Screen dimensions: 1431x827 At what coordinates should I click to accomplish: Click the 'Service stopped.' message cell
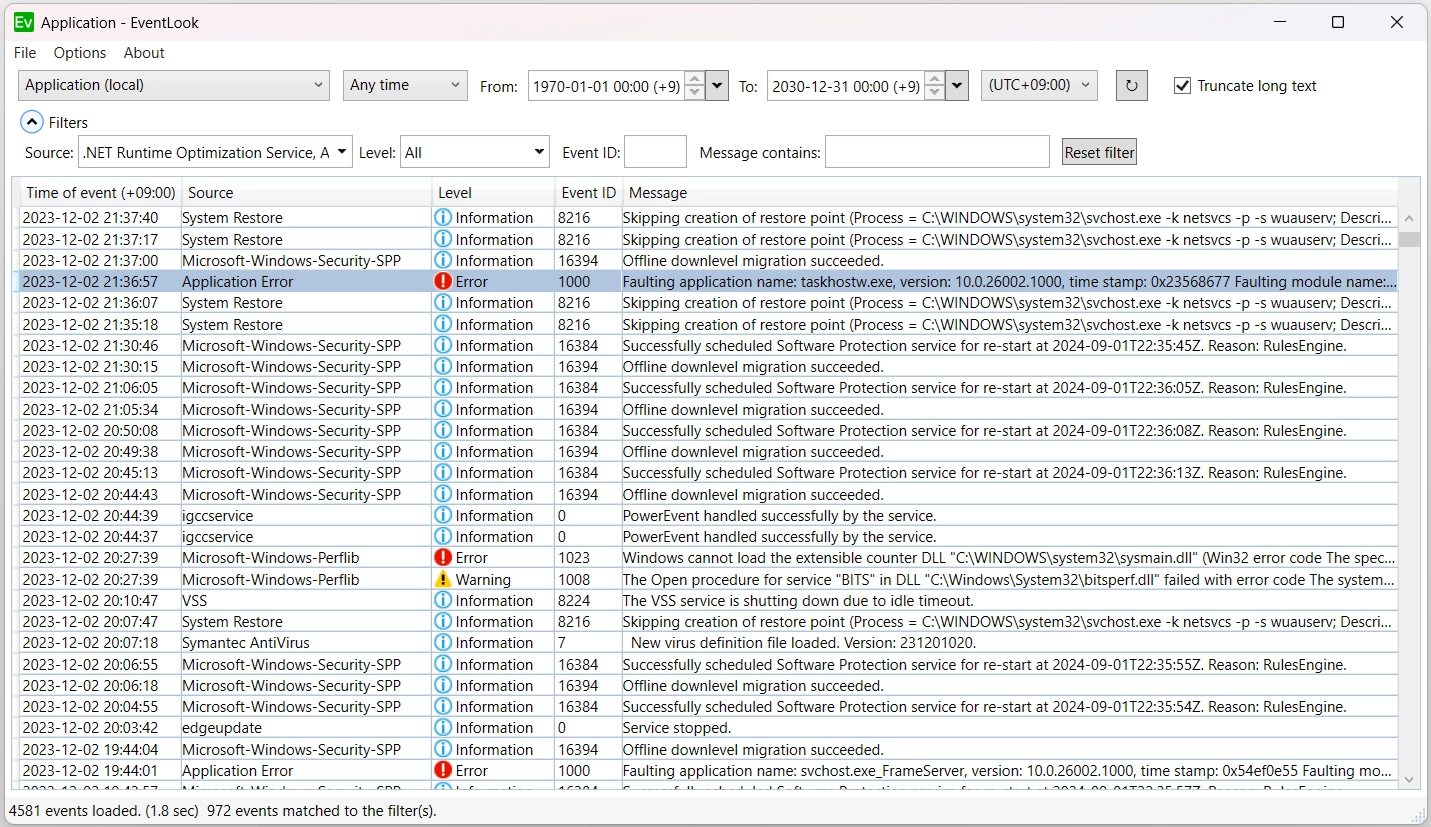coord(1010,728)
